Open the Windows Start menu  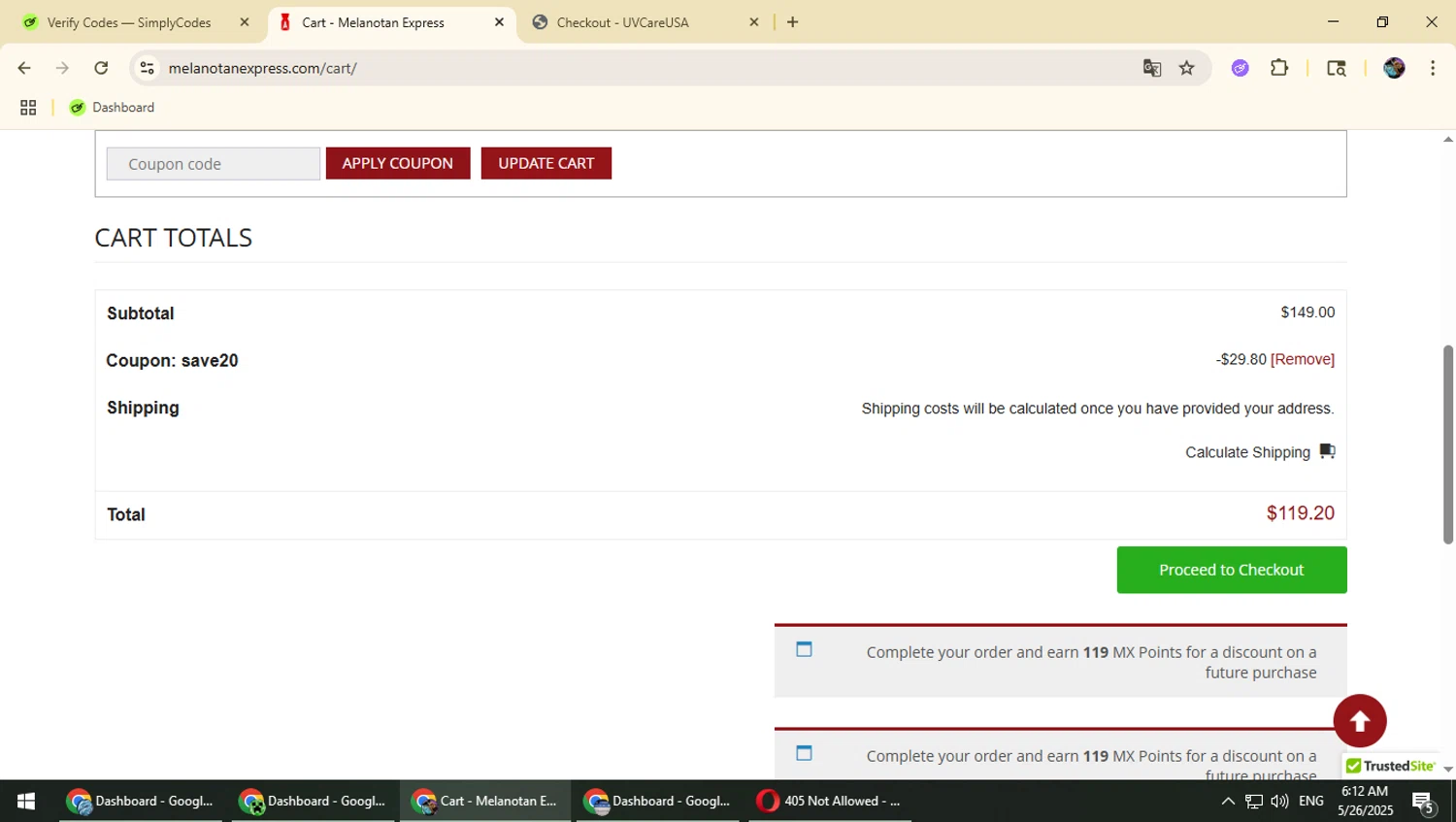coord(26,801)
